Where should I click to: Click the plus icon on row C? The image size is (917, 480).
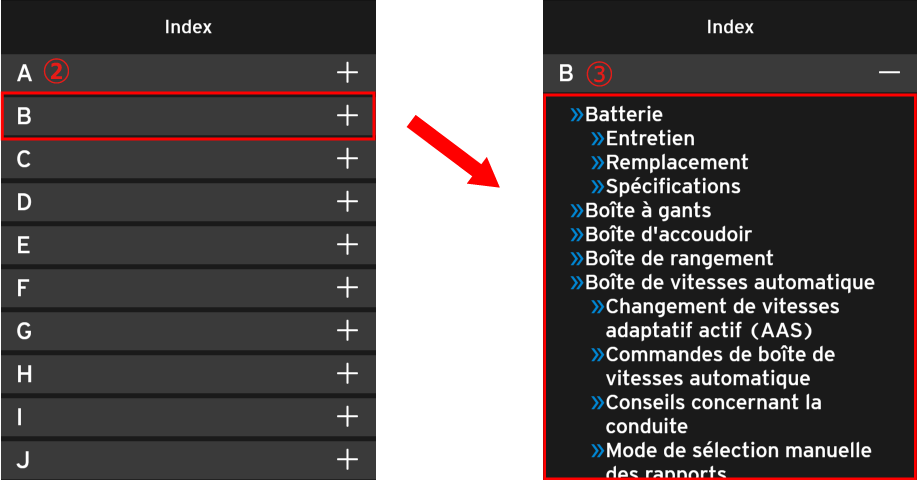[347, 158]
